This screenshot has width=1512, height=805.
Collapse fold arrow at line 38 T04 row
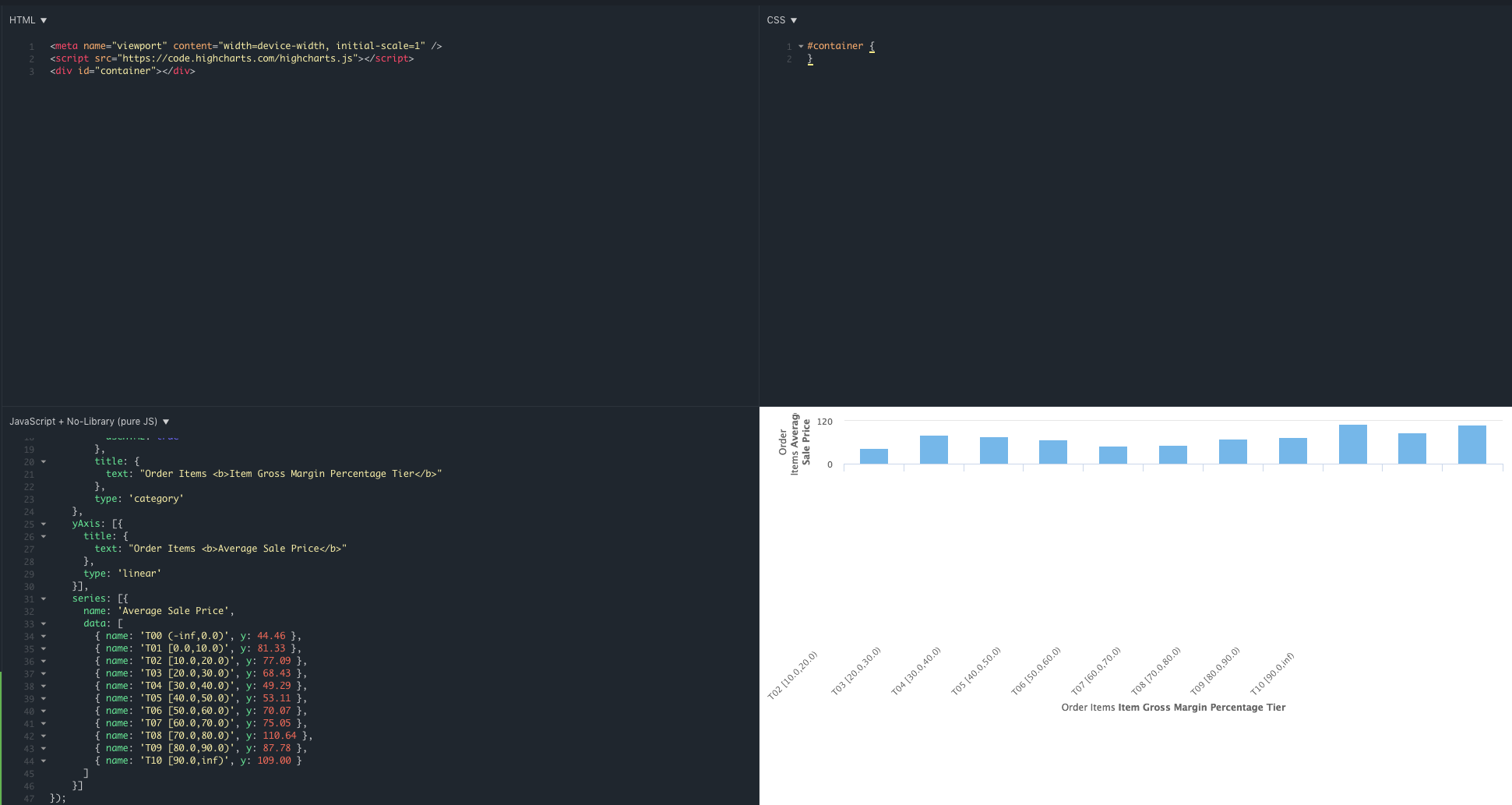[x=44, y=687]
